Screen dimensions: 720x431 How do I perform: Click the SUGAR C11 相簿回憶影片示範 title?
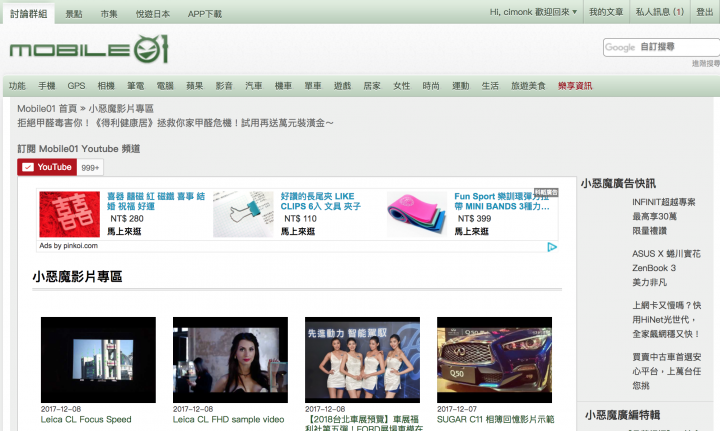click(x=495, y=420)
